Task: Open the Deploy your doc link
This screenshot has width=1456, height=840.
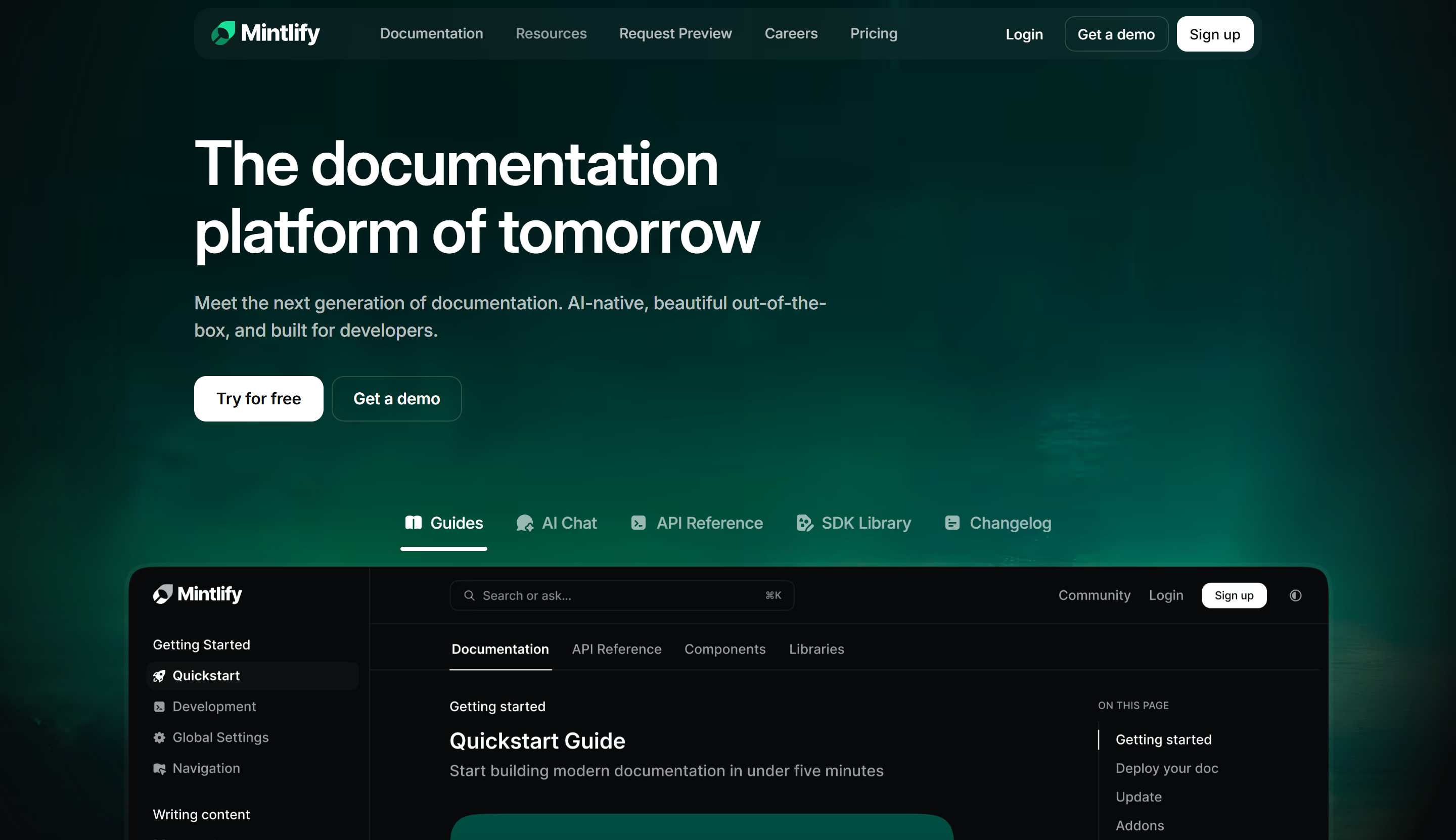Action: click(x=1167, y=768)
